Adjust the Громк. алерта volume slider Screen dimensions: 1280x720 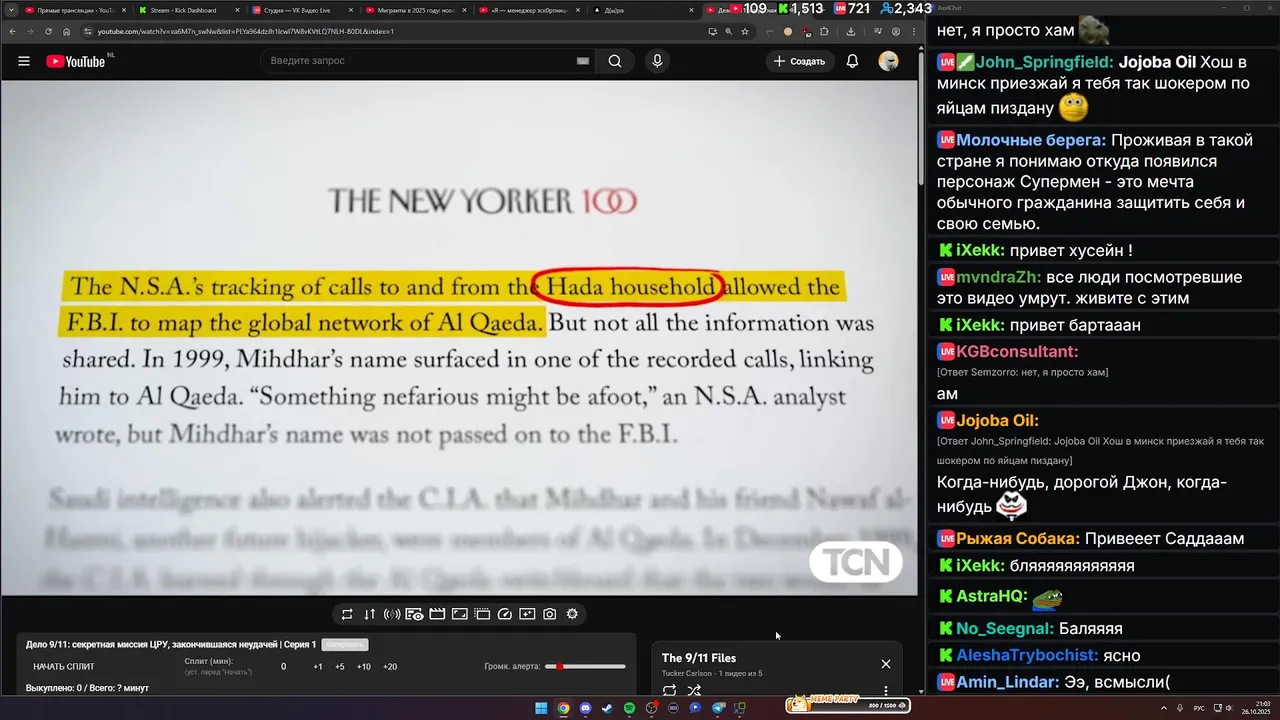point(585,667)
